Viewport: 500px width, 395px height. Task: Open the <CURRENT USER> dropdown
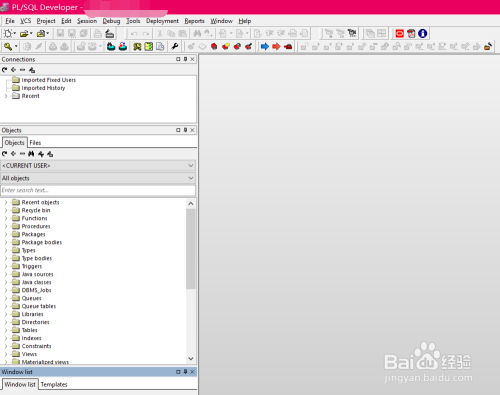(191, 166)
